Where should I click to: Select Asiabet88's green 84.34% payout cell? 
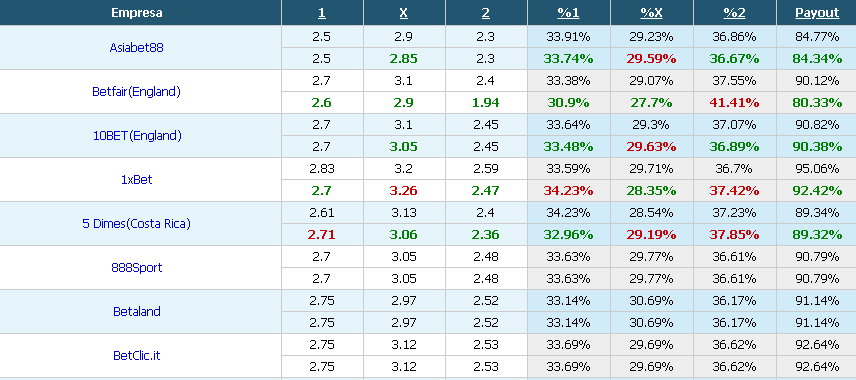[x=817, y=58]
